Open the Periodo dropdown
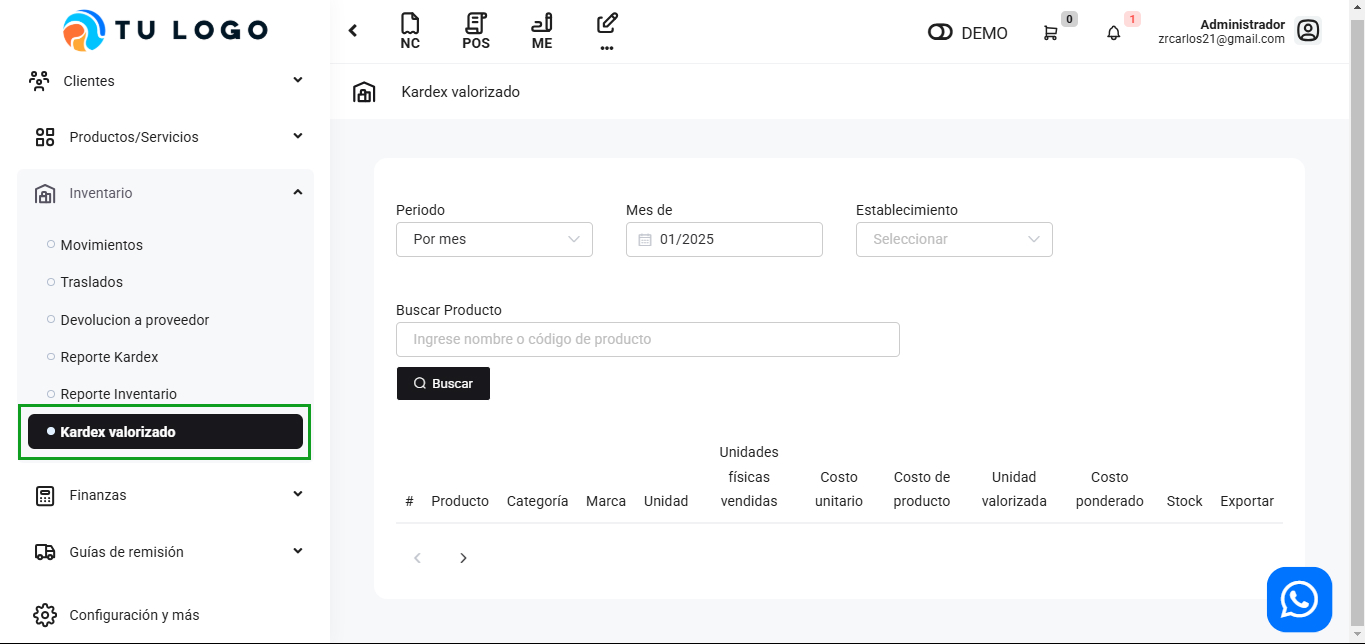 click(x=494, y=239)
